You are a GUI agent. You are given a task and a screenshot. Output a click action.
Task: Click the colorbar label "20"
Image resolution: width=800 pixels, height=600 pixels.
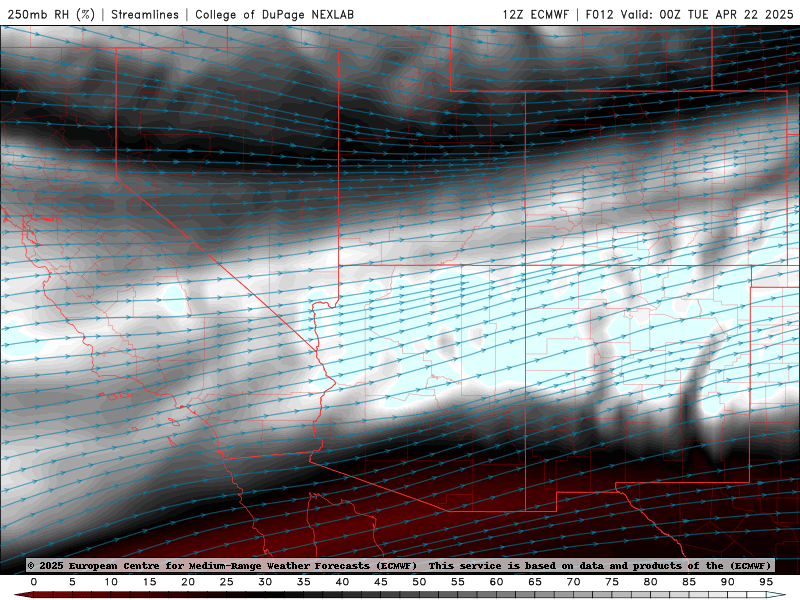(188, 582)
